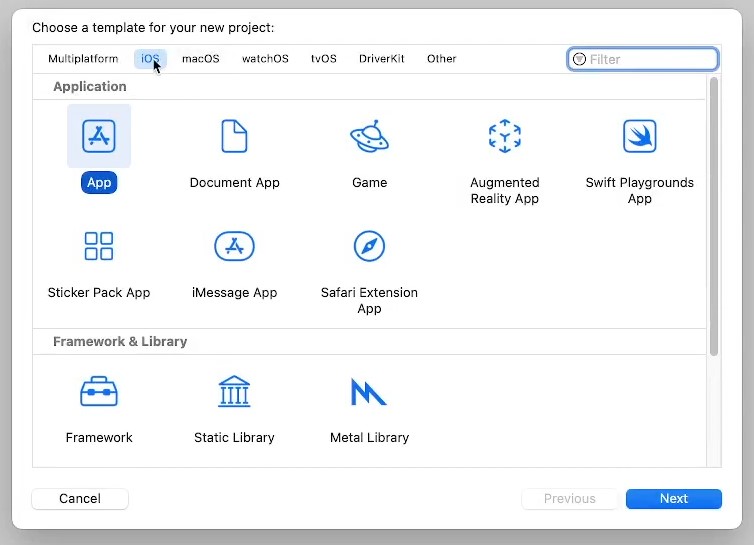Click the Next button
Screen dimensions: 754x545
(x=674, y=499)
